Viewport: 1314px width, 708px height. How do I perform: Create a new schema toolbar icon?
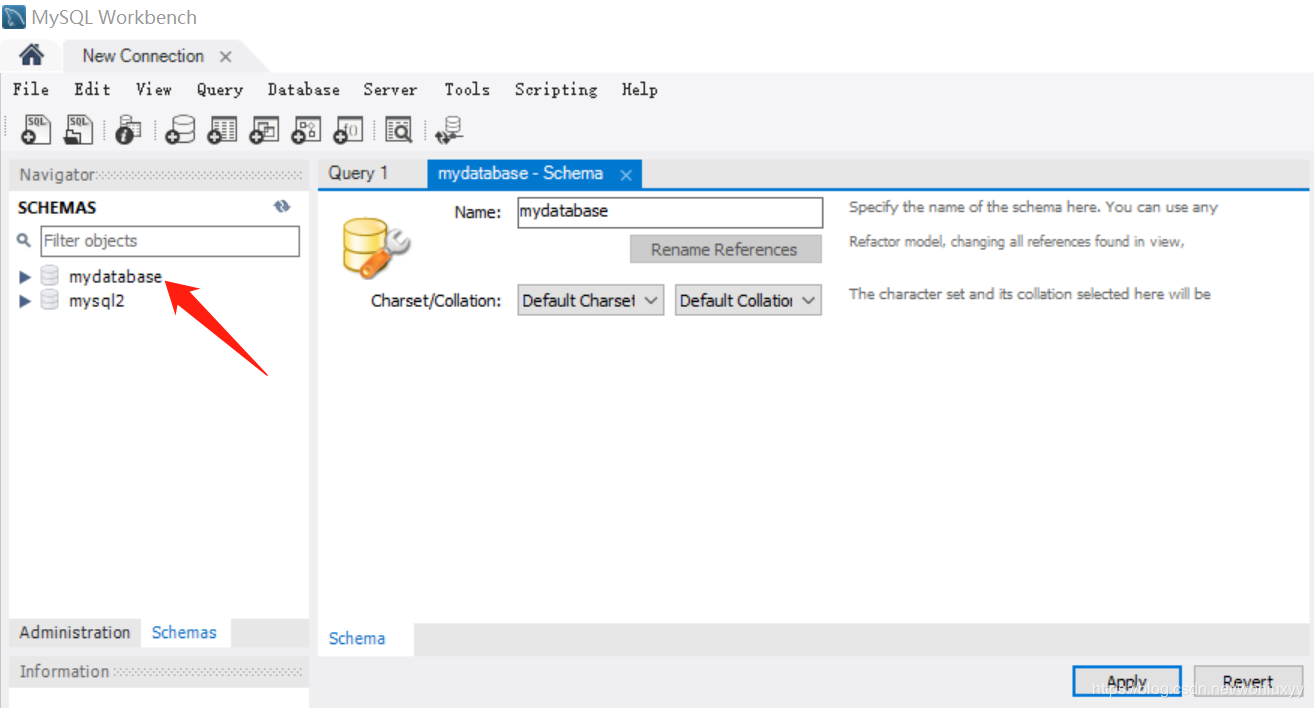click(181, 129)
